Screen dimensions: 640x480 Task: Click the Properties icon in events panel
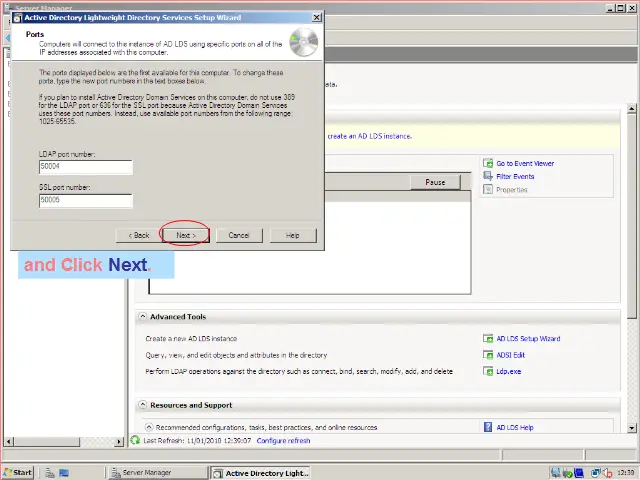pyautogui.click(x=488, y=189)
